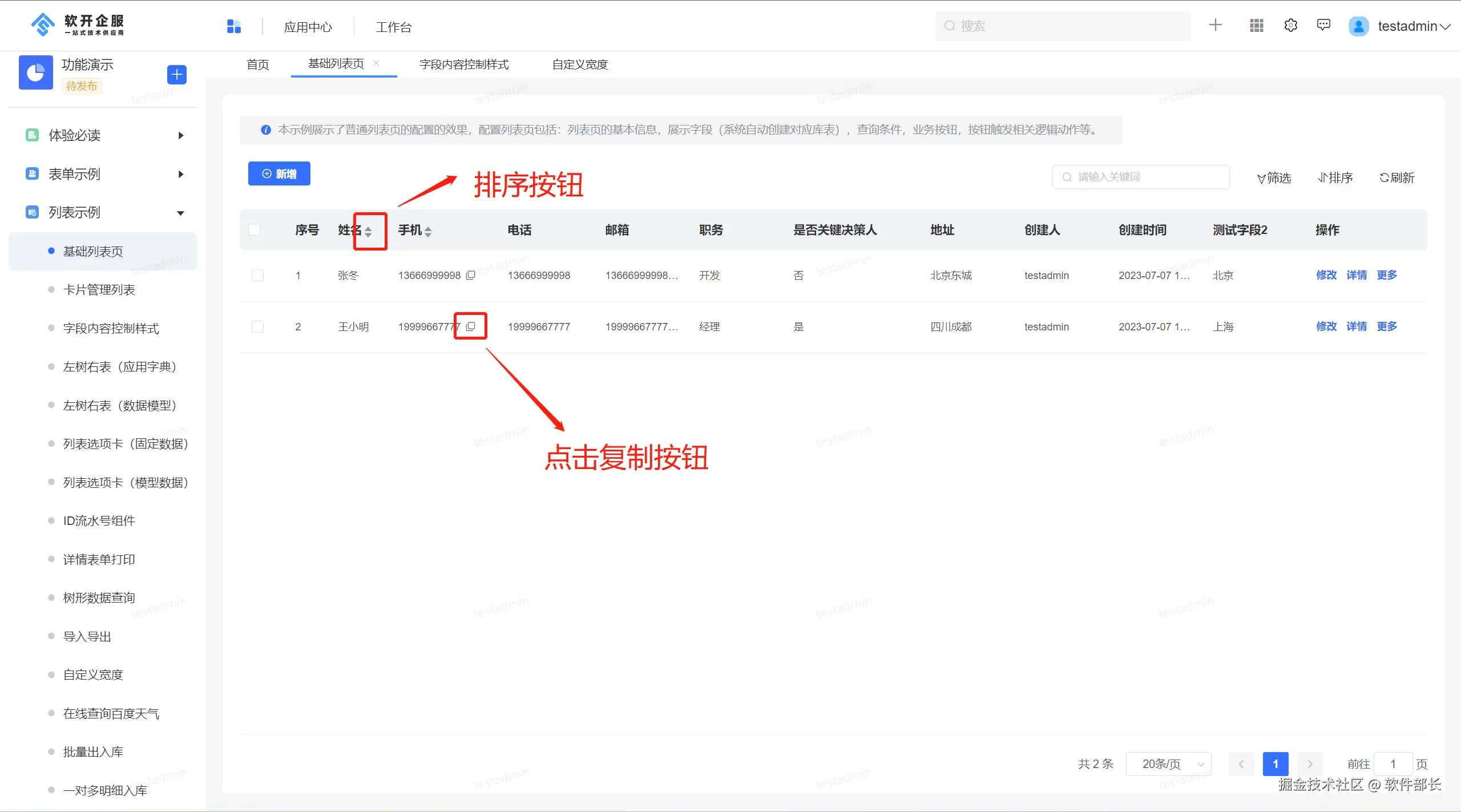Click the plus icon in top bar

coord(1215,25)
